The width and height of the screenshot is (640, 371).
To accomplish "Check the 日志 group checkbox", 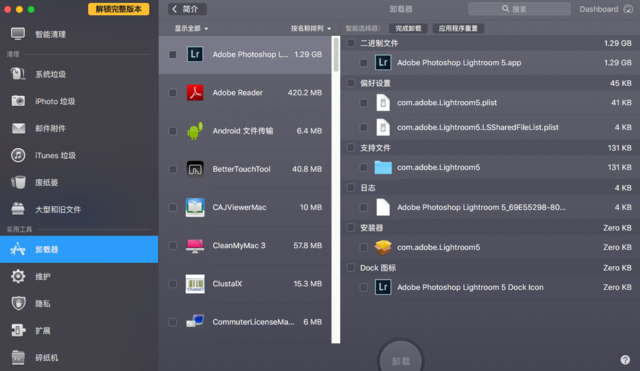I will click(x=351, y=187).
